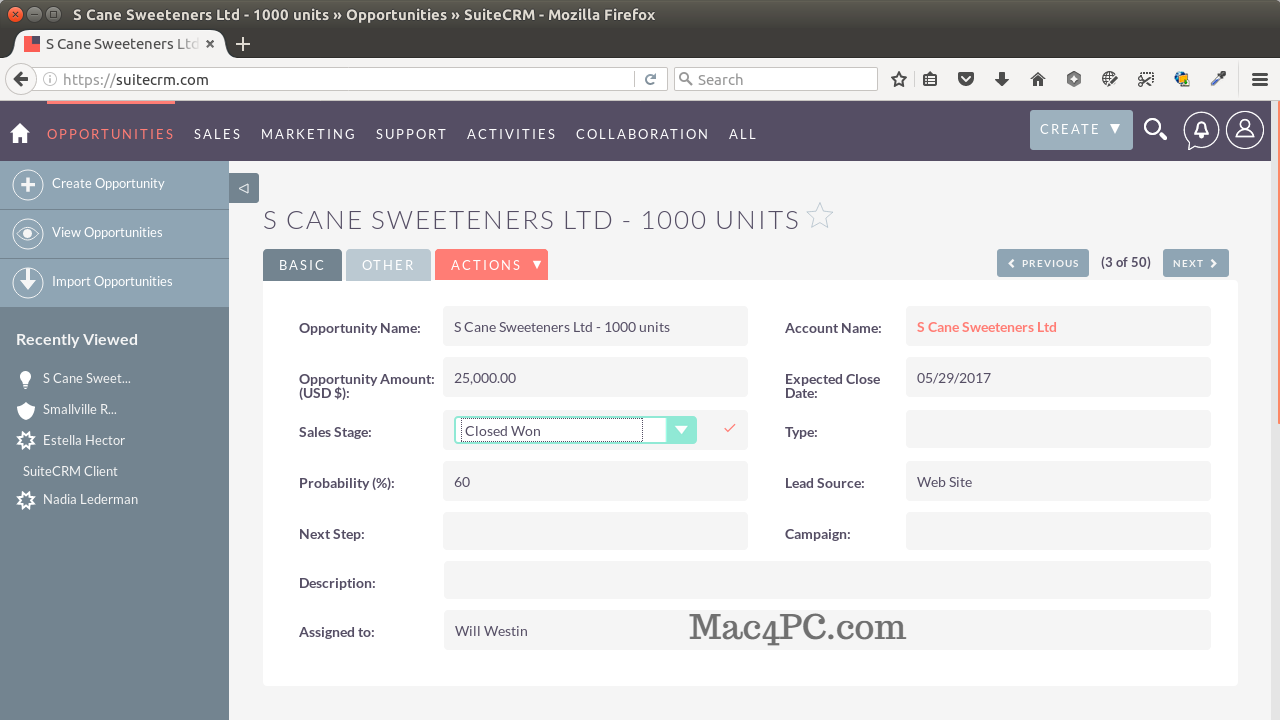Open the Sales Stage dropdown arrow
Screen dimensions: 1280x720
[682, 430]
